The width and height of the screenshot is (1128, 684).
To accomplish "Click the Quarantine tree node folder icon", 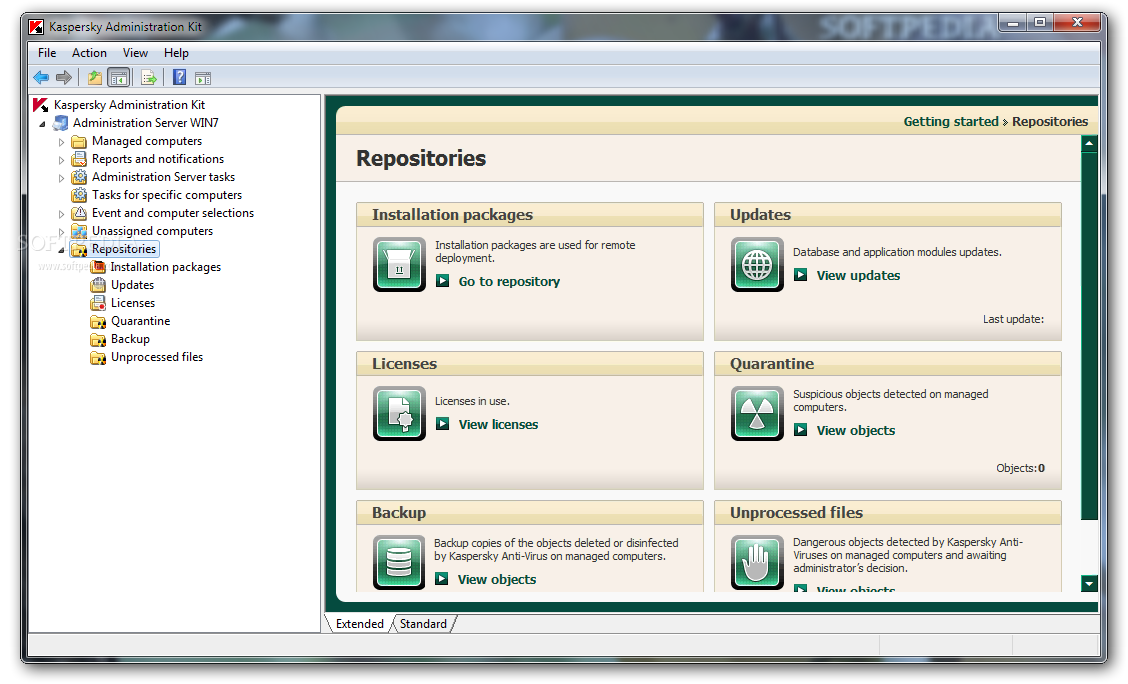I will click(x=98, y=321).
